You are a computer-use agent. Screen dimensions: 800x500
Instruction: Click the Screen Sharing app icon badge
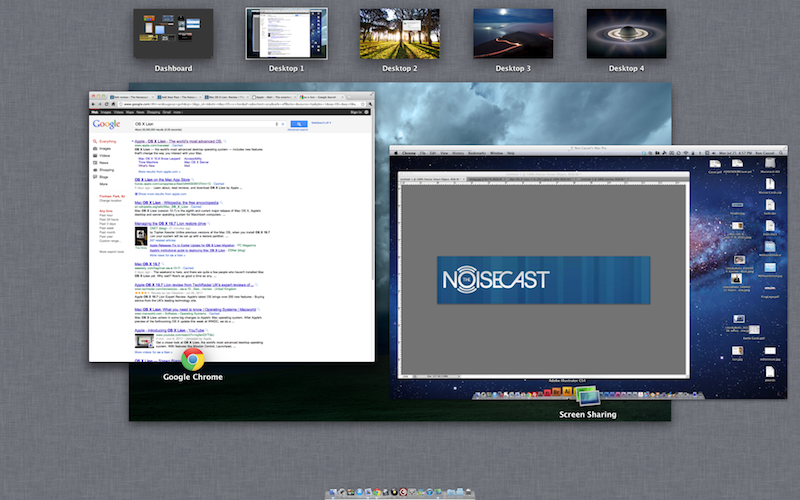click(x=587, y=397)
